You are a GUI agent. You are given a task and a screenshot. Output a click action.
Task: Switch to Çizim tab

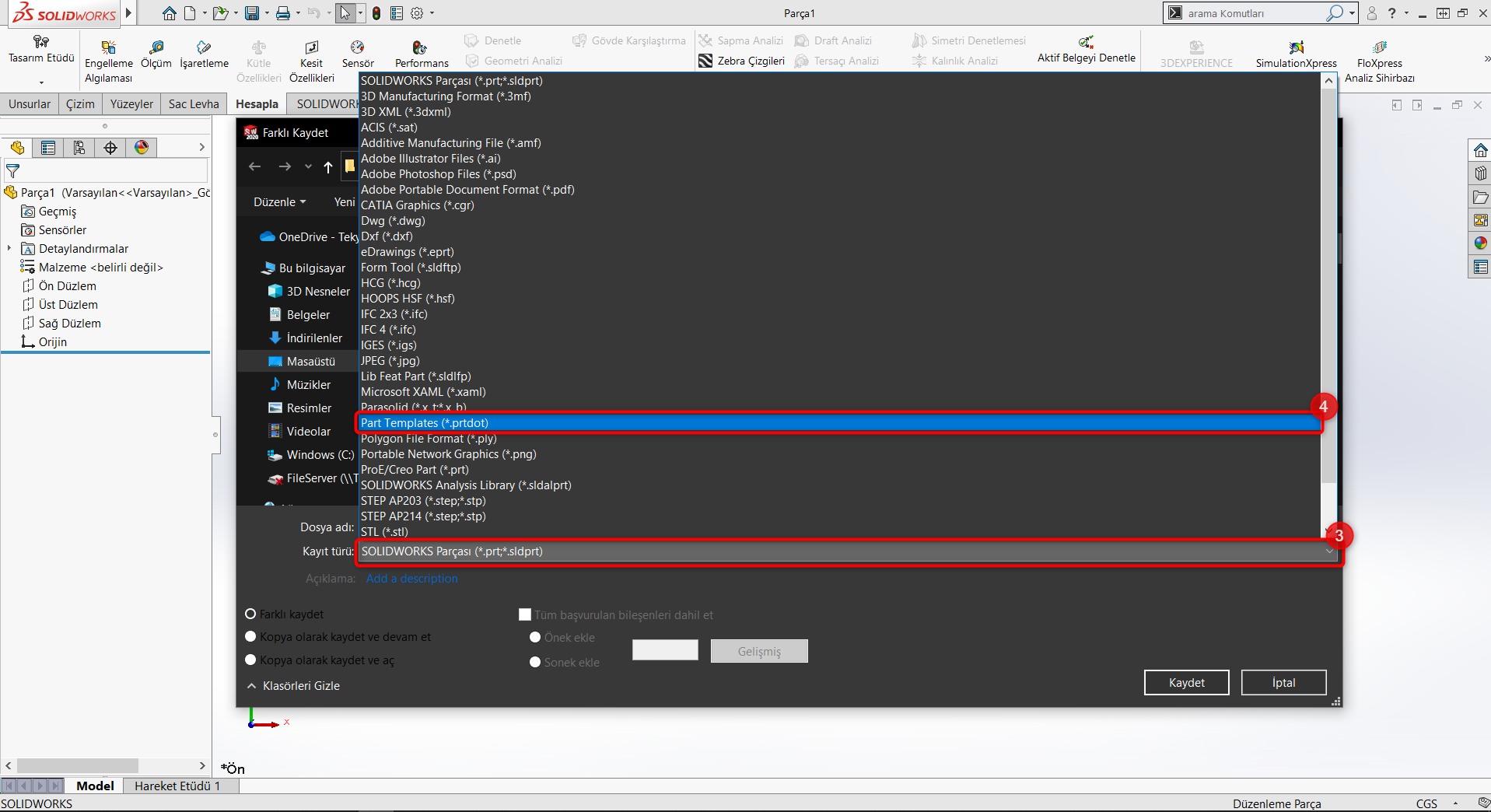click(80, 104)
